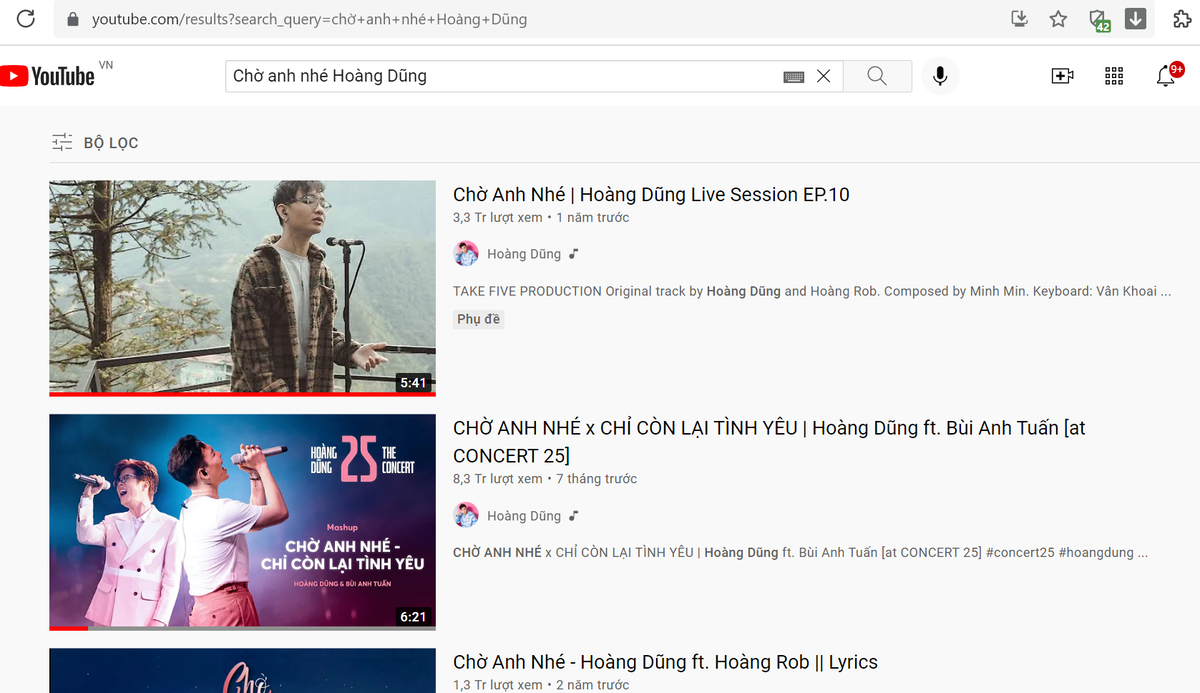Bookmark this page with the star icon
The width and height of the screenshot is (1200, 693).
point(1058,19)
